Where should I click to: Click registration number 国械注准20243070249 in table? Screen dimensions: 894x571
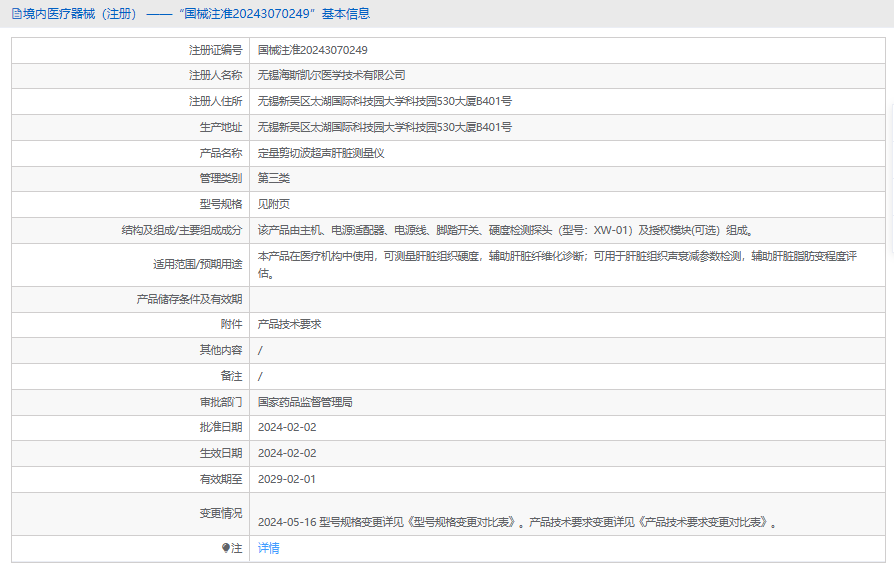click(x=312, y=50)
